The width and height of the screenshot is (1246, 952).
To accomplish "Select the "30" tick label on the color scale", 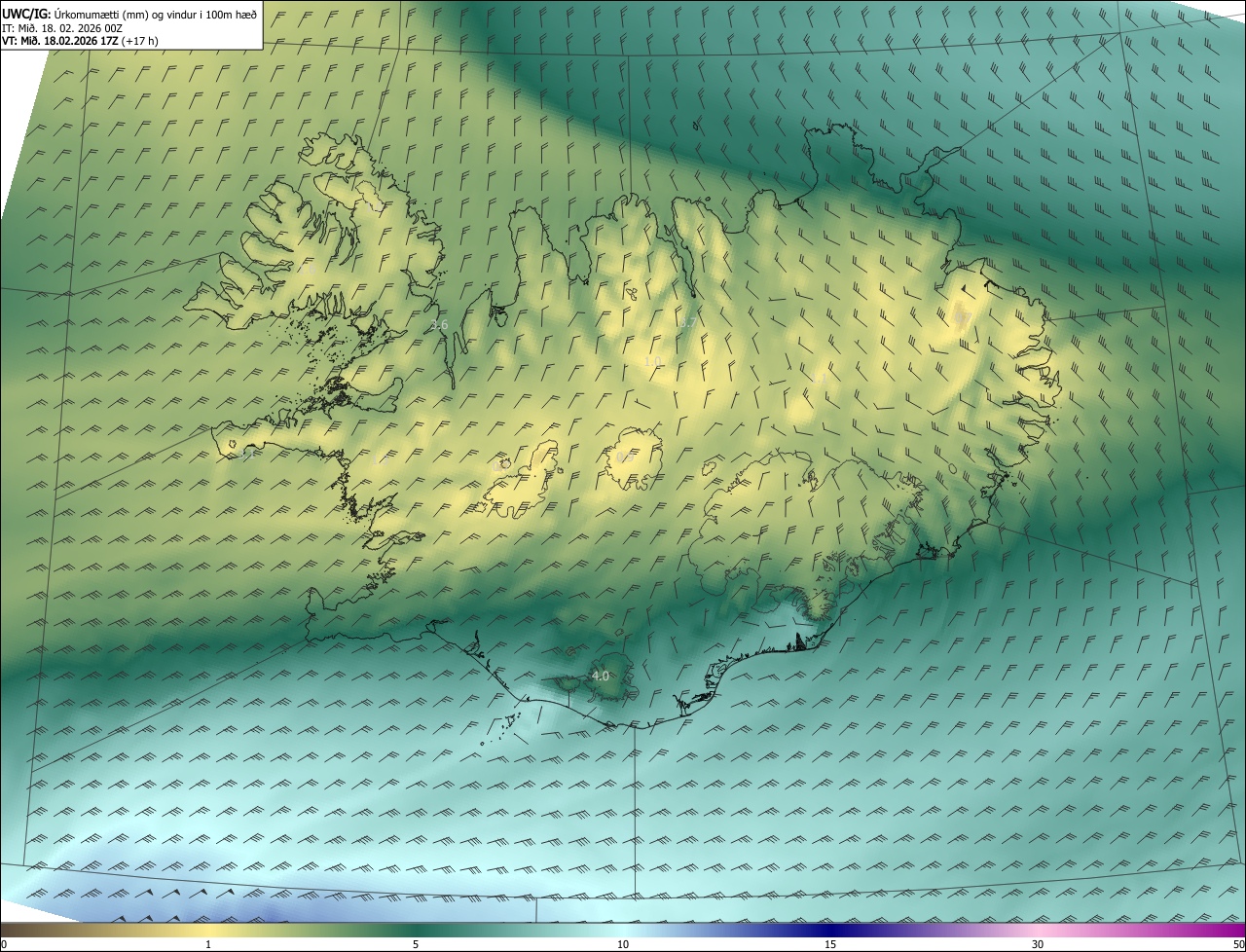I will coord(1038,944).
